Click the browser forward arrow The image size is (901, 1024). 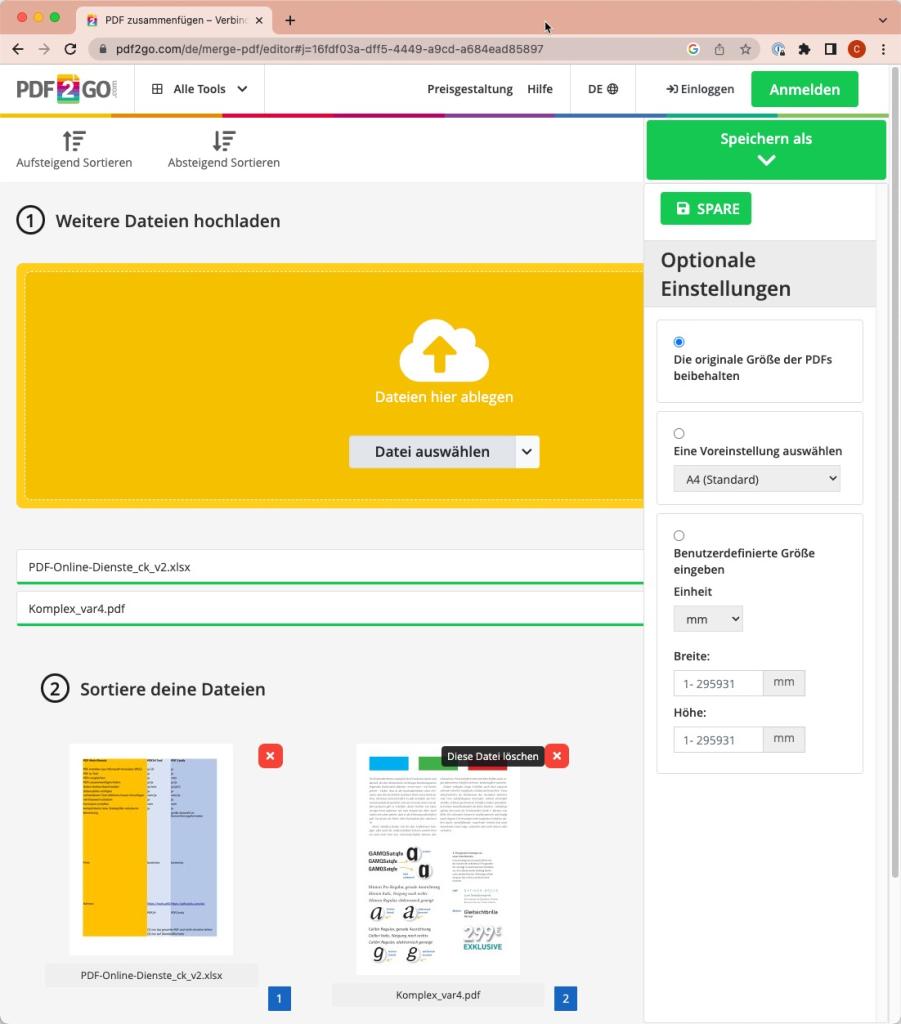(x=44, y=49)
